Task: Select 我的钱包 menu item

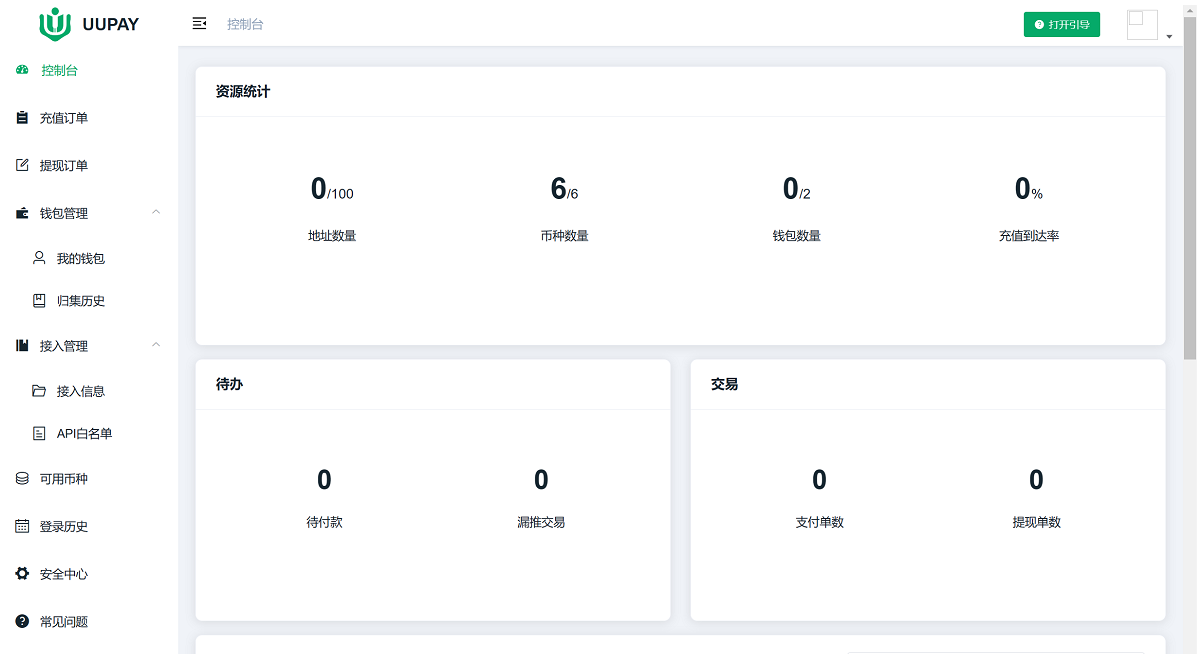Action: [x=80, y=258]
